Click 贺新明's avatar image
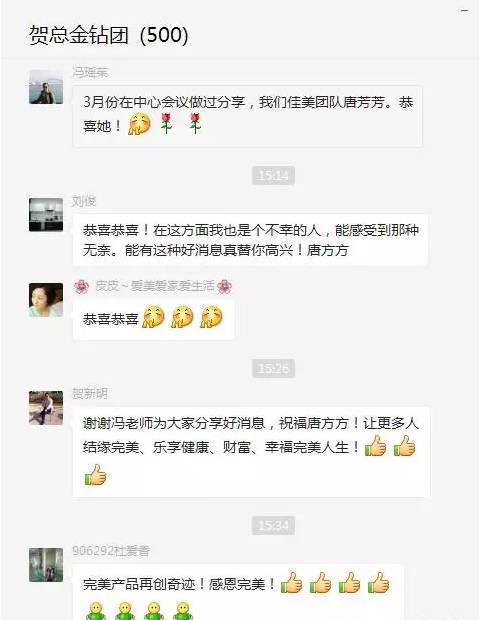Screen dimensions: 485x620 46,408
